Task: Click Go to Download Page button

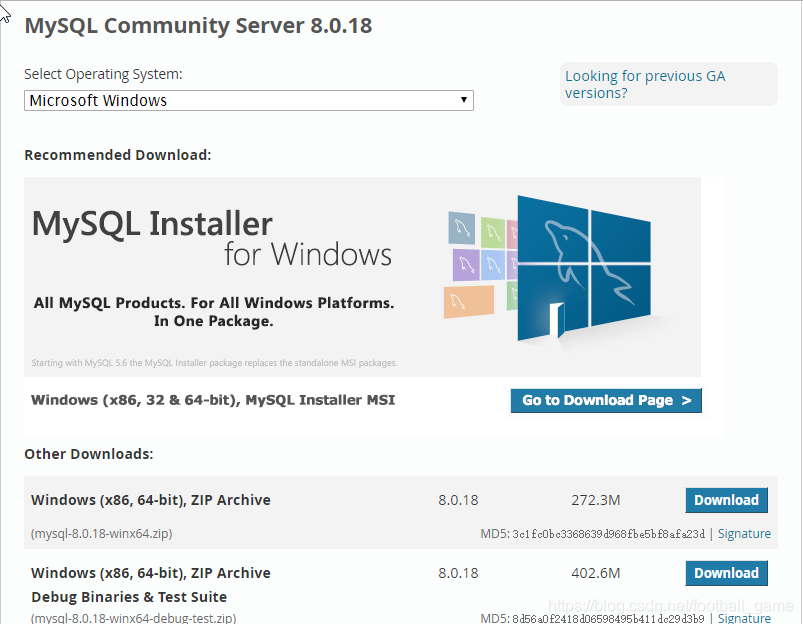Action: coord(606,400)
